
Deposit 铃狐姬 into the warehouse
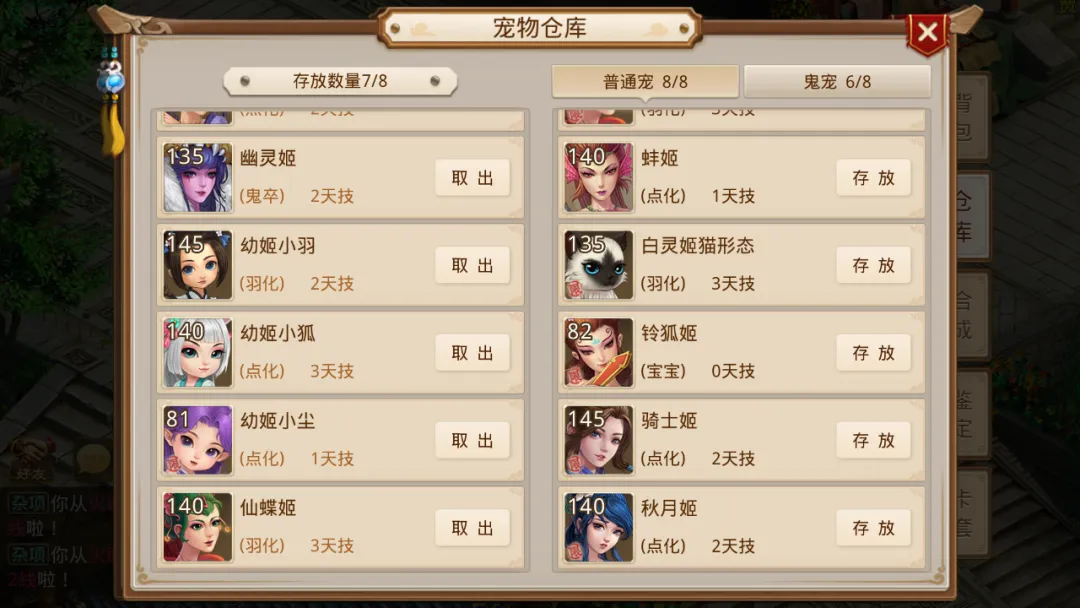point(873,353)
